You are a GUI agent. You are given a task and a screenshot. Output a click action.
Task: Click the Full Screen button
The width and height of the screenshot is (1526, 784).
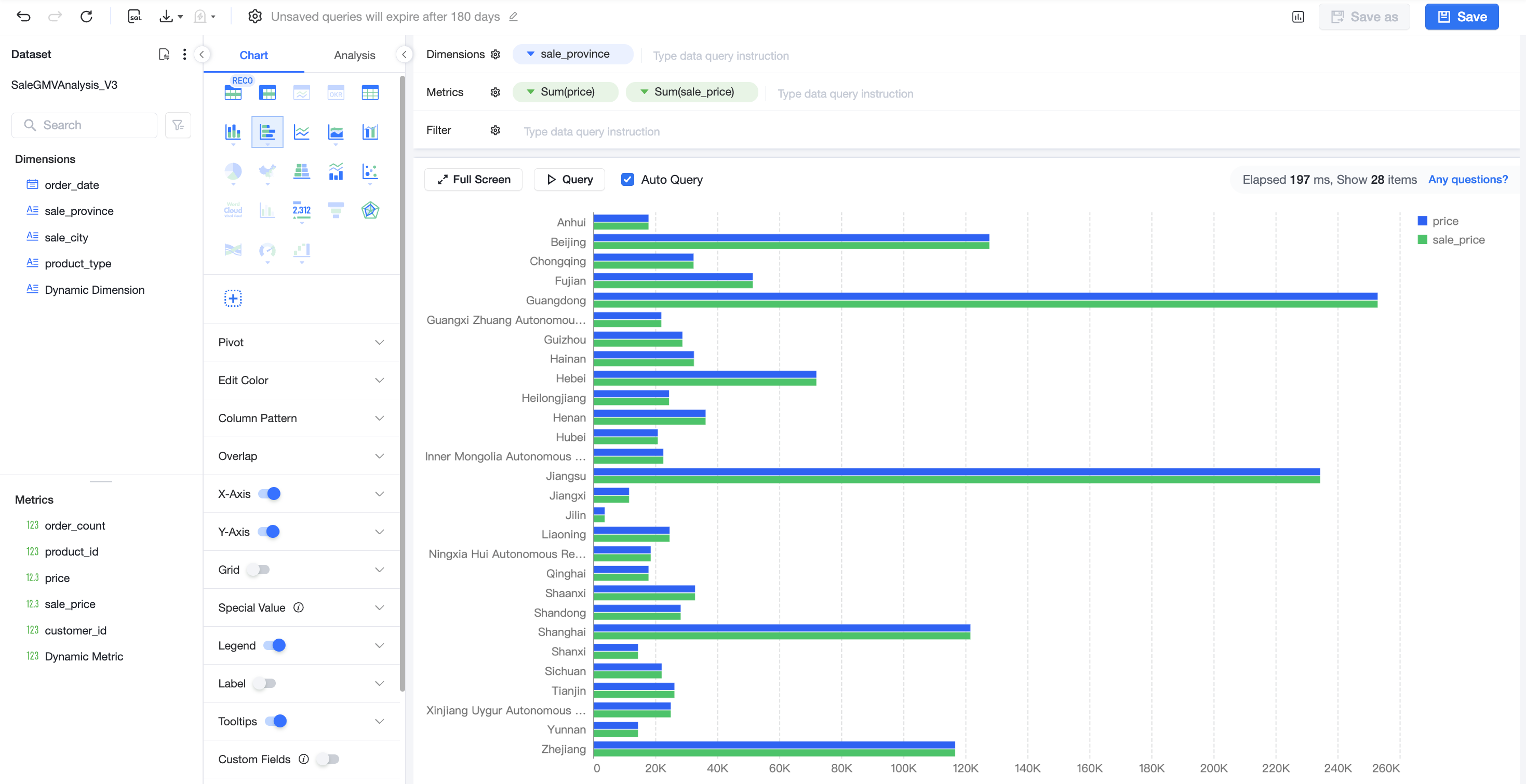click(473, 180)
